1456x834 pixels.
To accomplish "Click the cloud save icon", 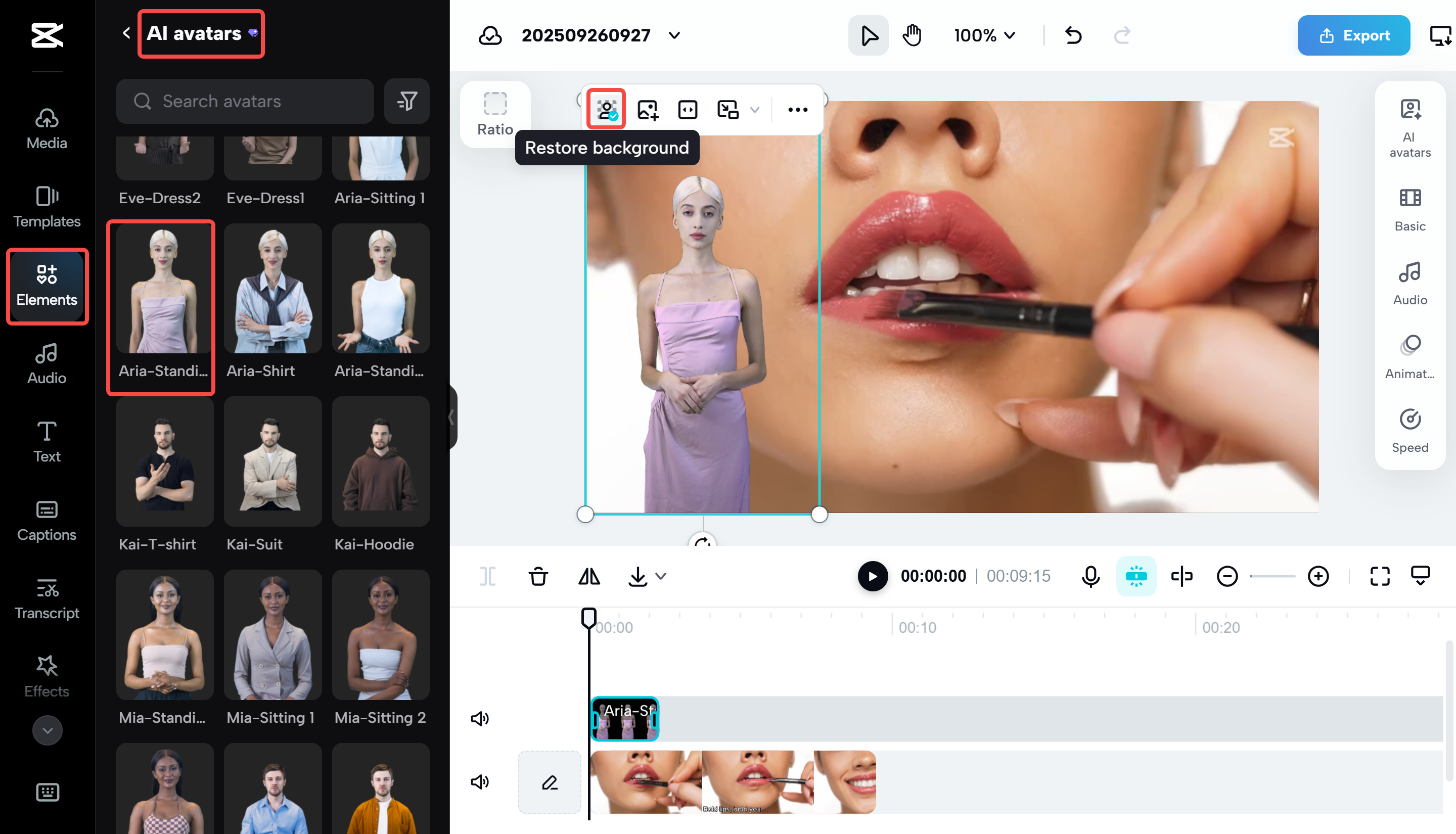I will [x=490, y=35].
